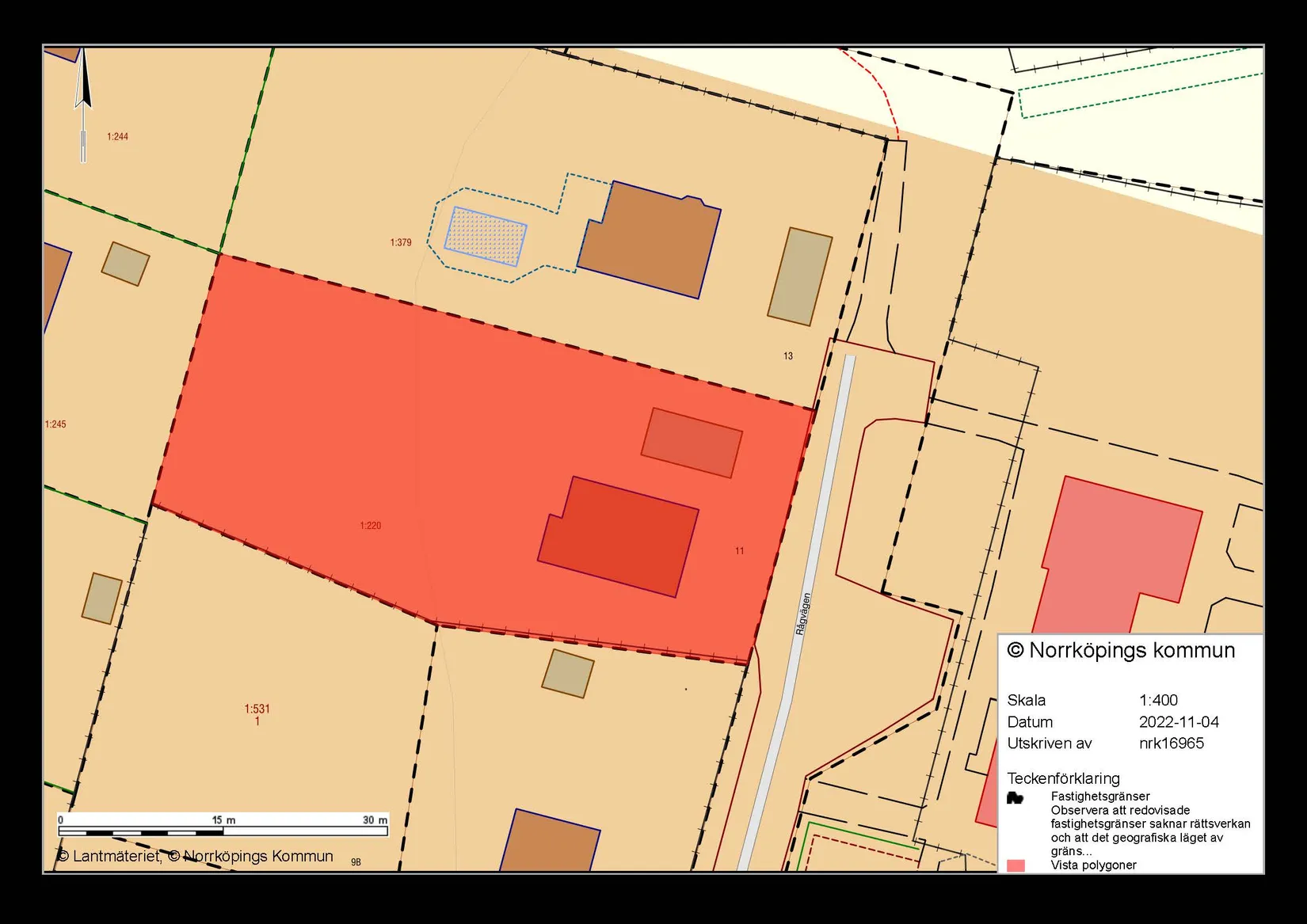Click the Fastighetsgränser legend symbol
Screen dimensions: 1307x924
(x=1015, y=797)
